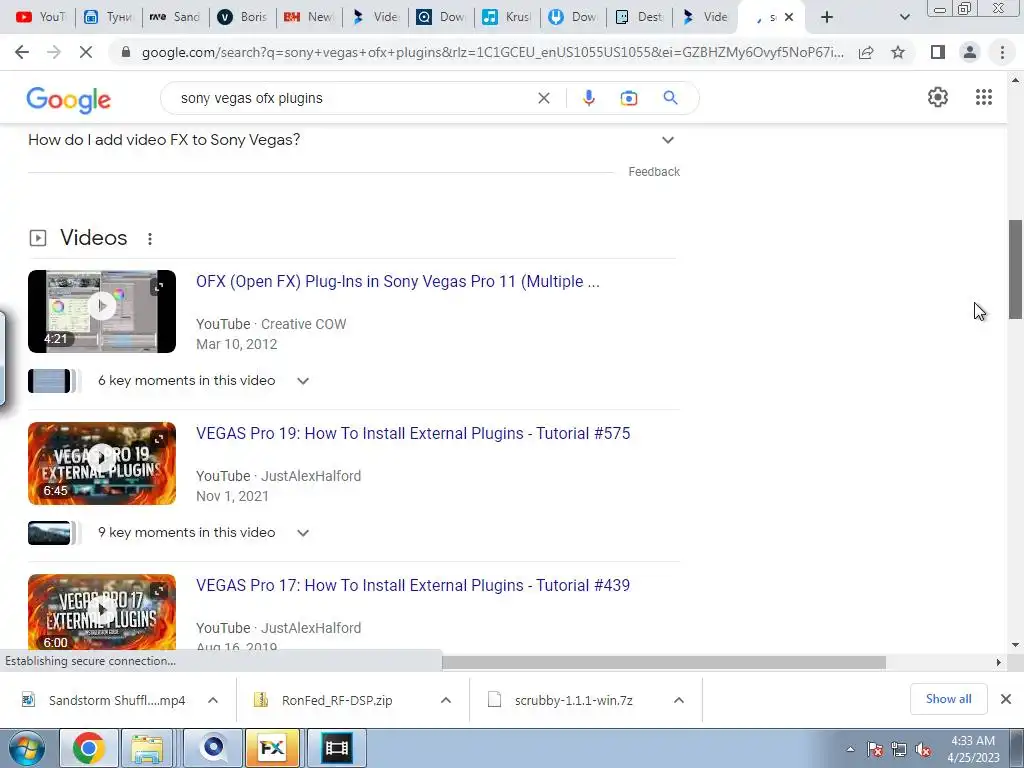Open the Sandstorm Shuffl mp4 download
This screenshot has height=768, width=1024.
[x=116, y=700]
